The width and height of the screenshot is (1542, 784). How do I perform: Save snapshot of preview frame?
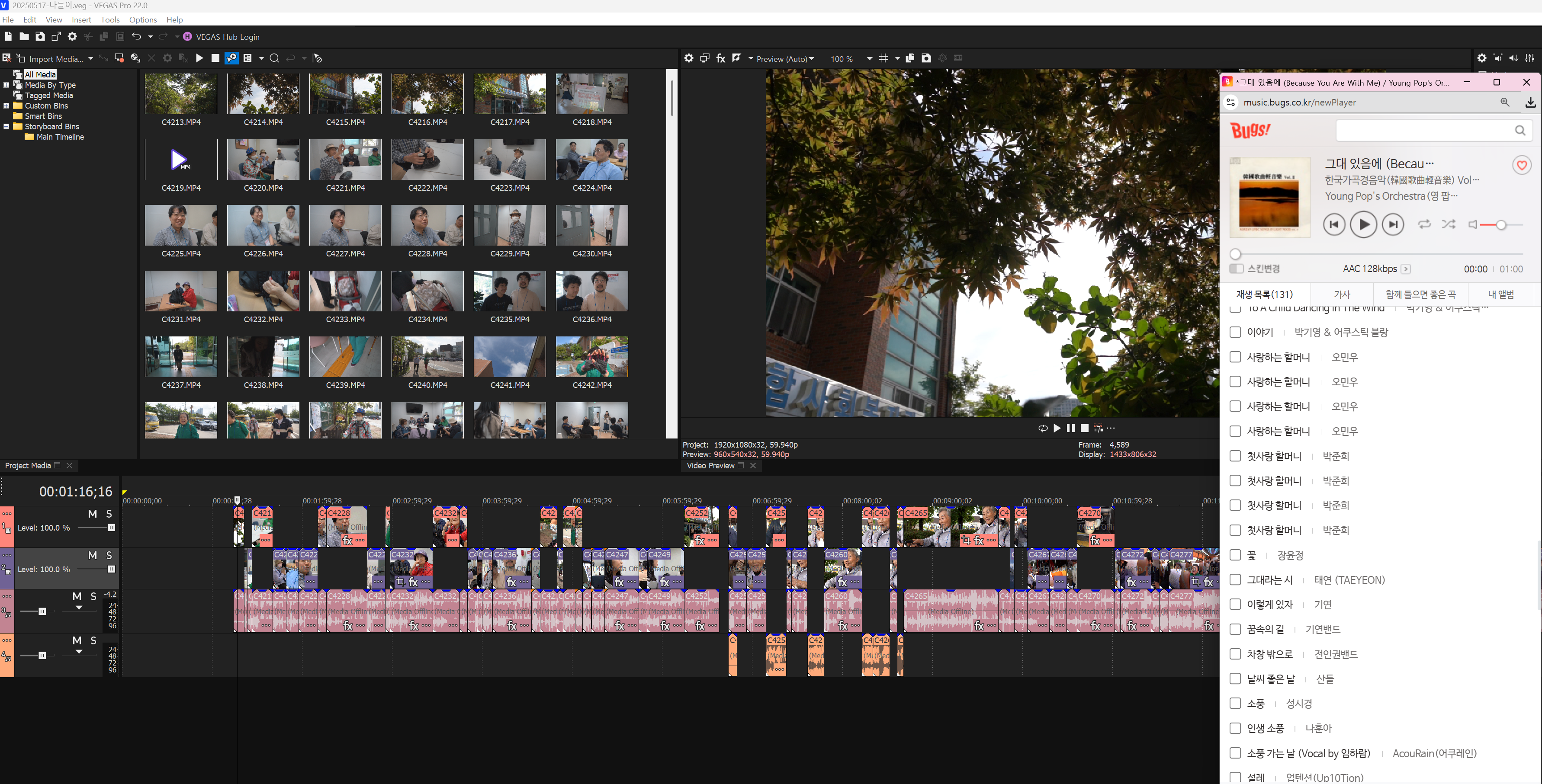pyautogui.click(x=926, y=58)
